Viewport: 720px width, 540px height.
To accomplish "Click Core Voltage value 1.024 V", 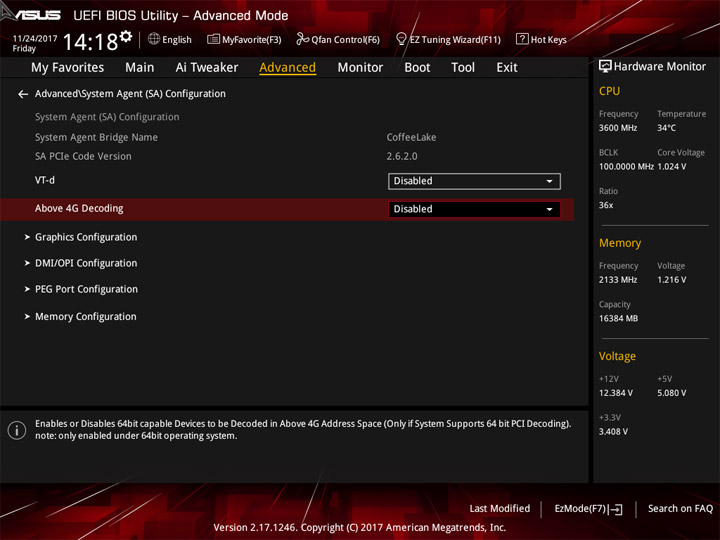I will click(672, 167).
